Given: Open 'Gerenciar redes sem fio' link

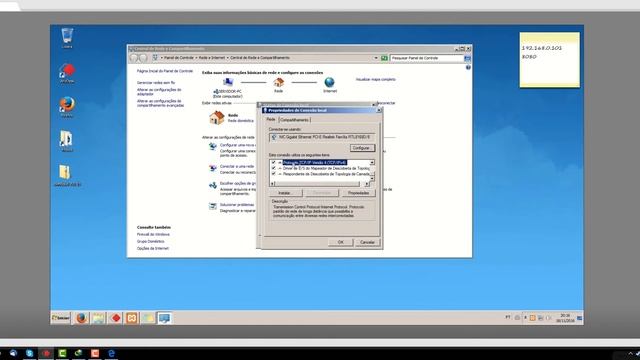Looking at the screenshot, I should (x=156, y=82).
